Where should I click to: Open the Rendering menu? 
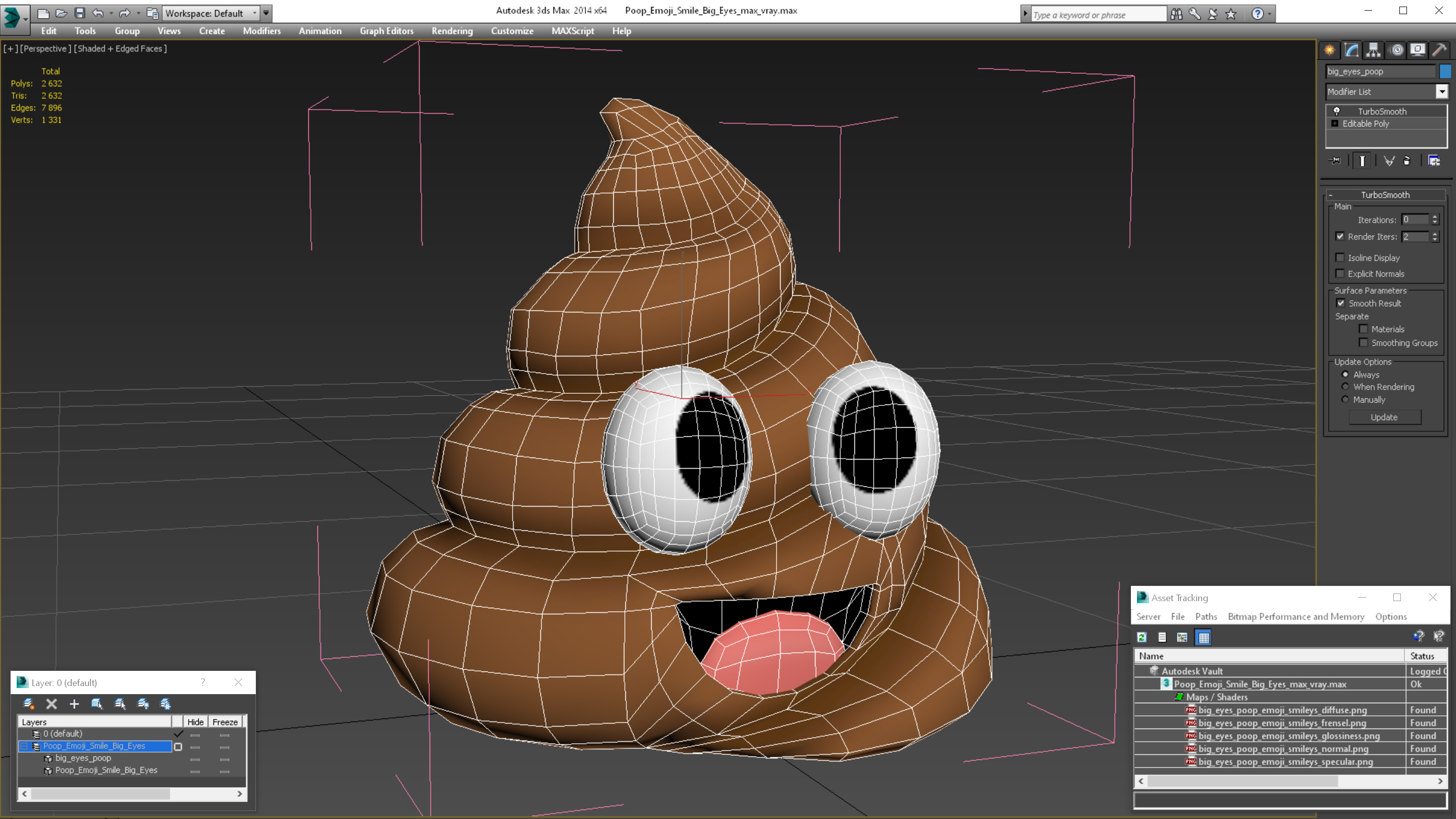[x=451, y=31]
